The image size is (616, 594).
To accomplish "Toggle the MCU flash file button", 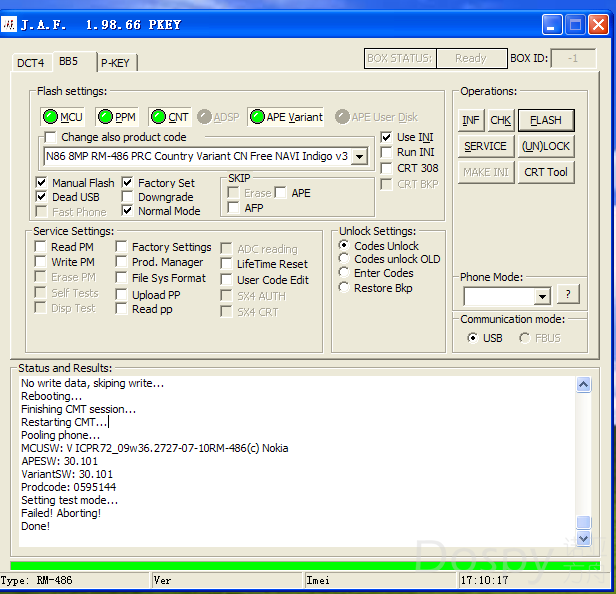I will [x=62, y=117].
